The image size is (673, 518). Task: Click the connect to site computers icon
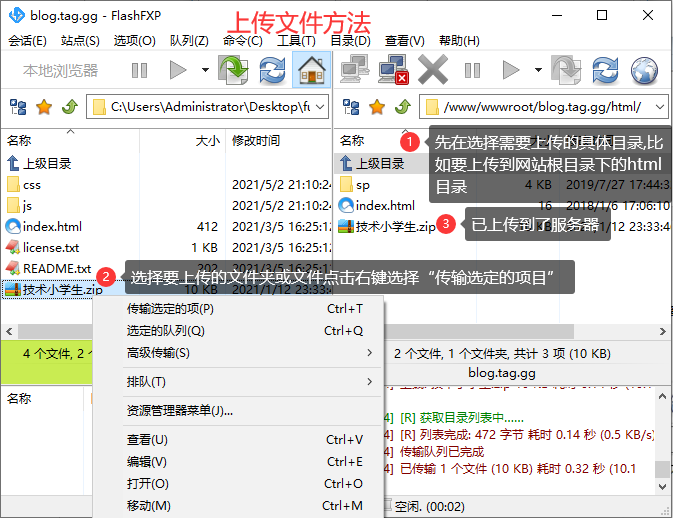[353, 70]
